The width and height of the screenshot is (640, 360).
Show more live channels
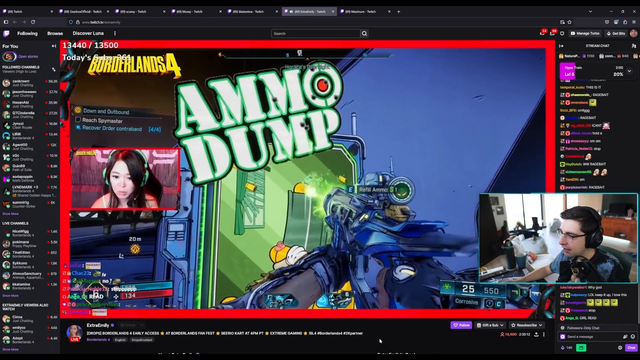[x=10, y=296]
